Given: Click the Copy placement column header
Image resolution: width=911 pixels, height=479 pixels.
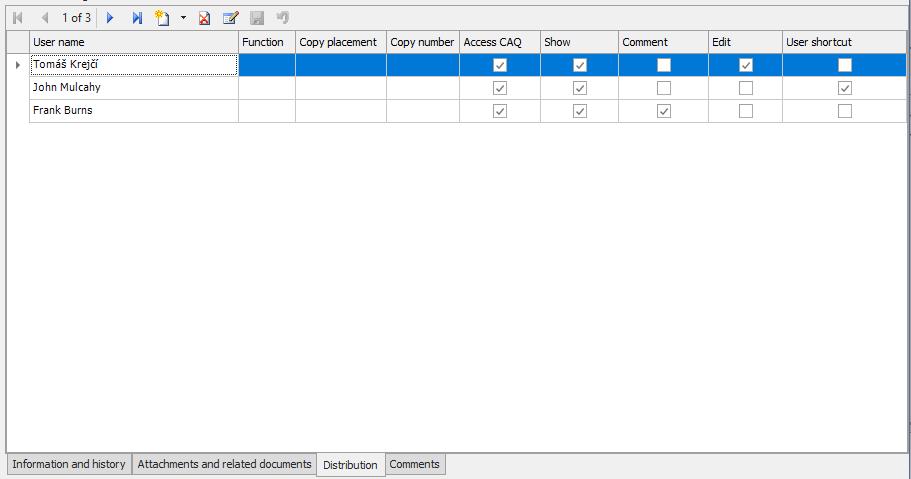Looking at the screenshot, I should pos(340,42).
